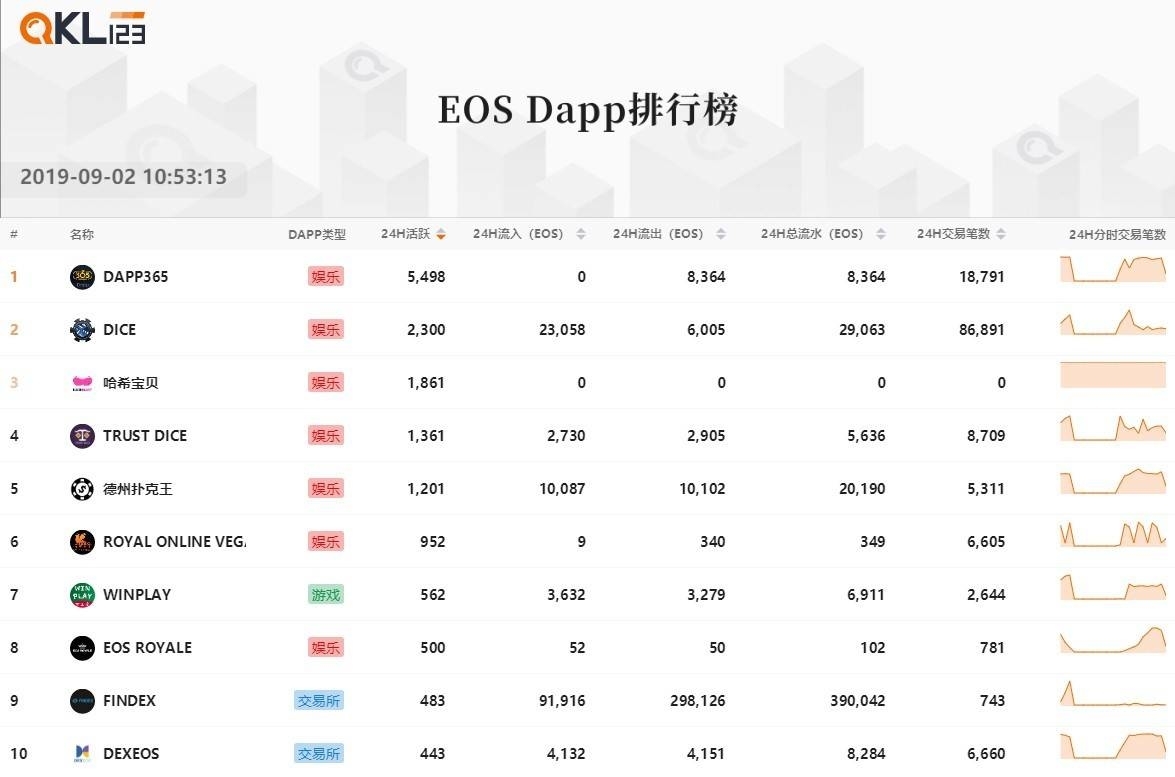Select the timestamp 2019-09-02 10:53:13
This screenshot has width=1175, height=777.
click(x=124, y=177)
